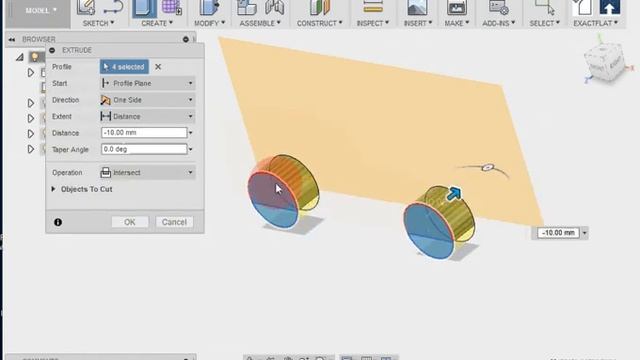This screenshot has width=640, height=360.
Task: Open the CONSTRUCT menu
Action: point(320,23)
